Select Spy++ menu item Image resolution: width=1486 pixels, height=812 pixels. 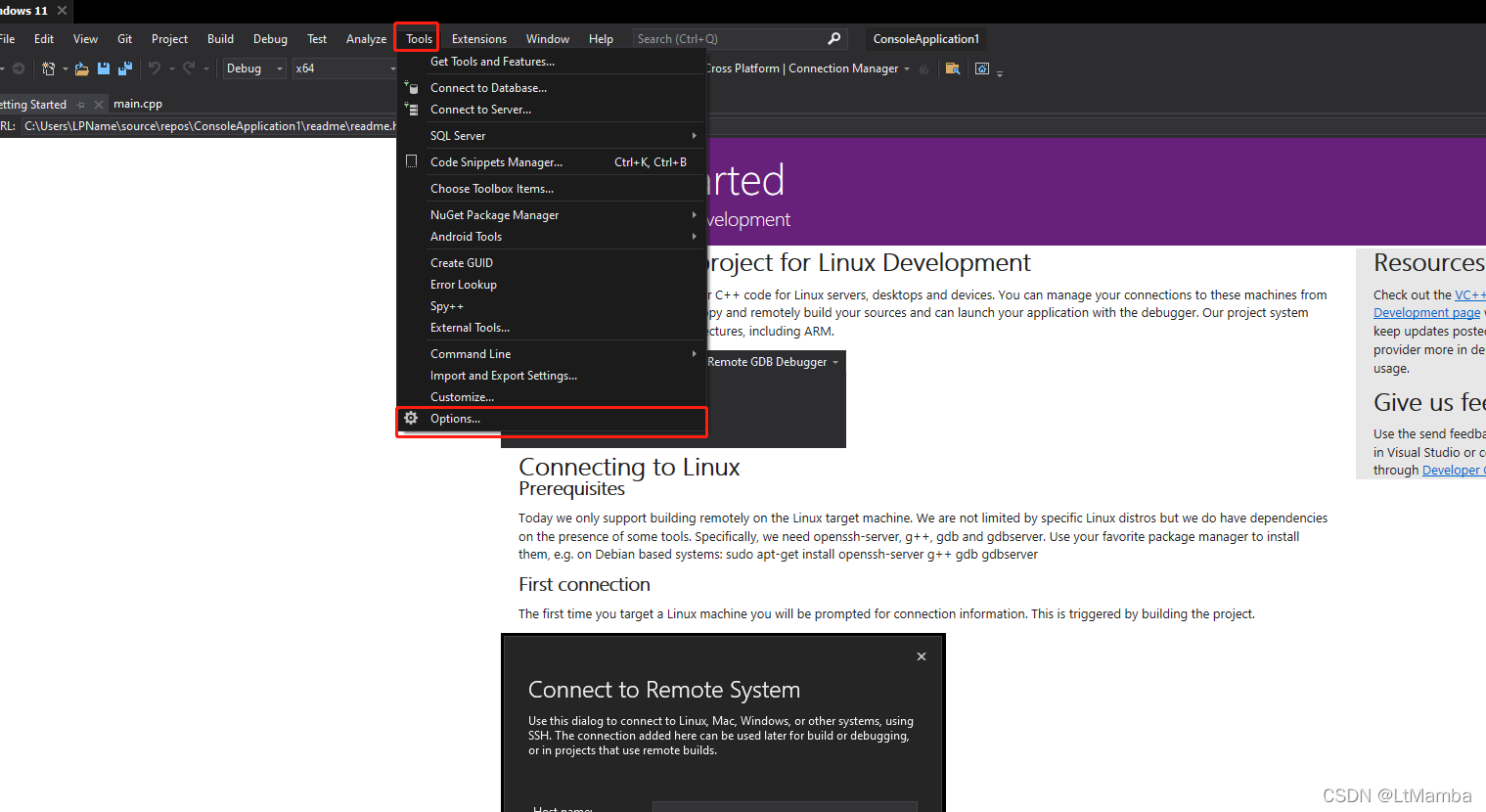click(551, 306)
